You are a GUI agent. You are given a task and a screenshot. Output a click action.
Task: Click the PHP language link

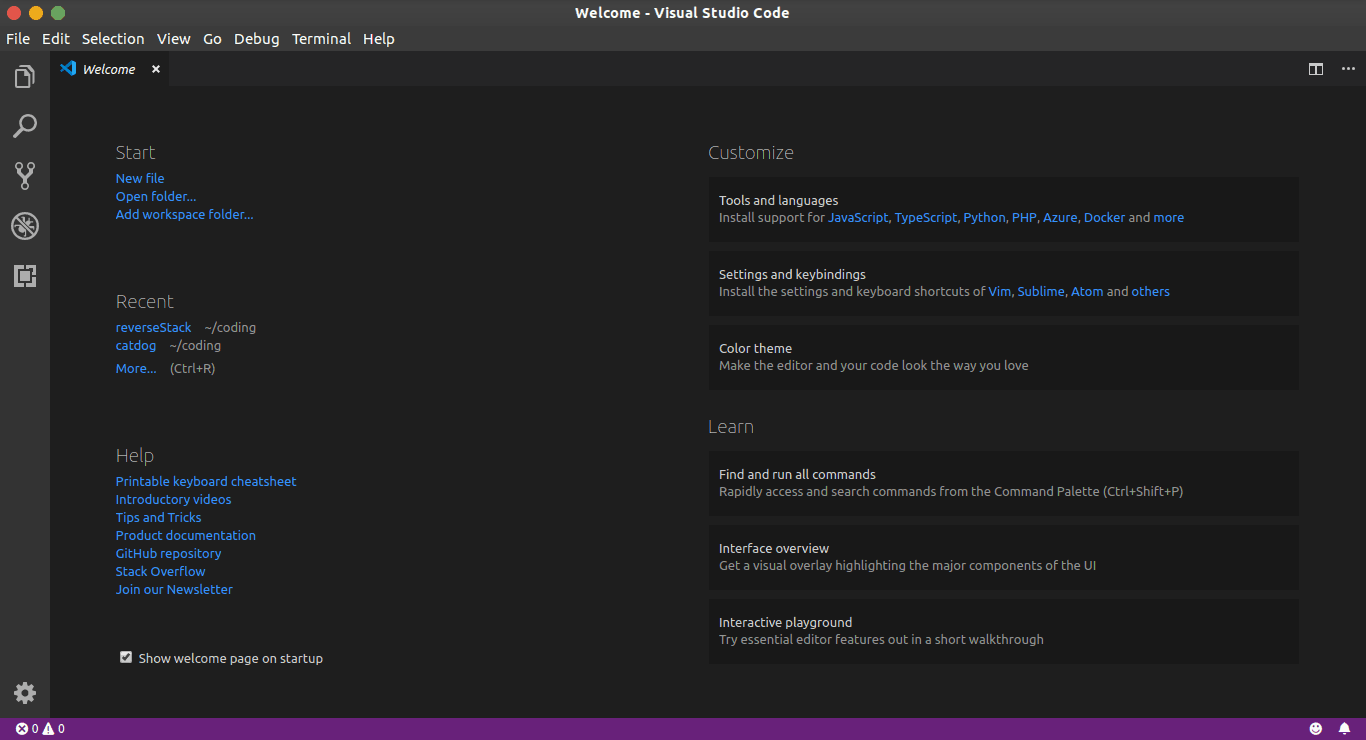pyautogui.click(x=1024, y=217)
